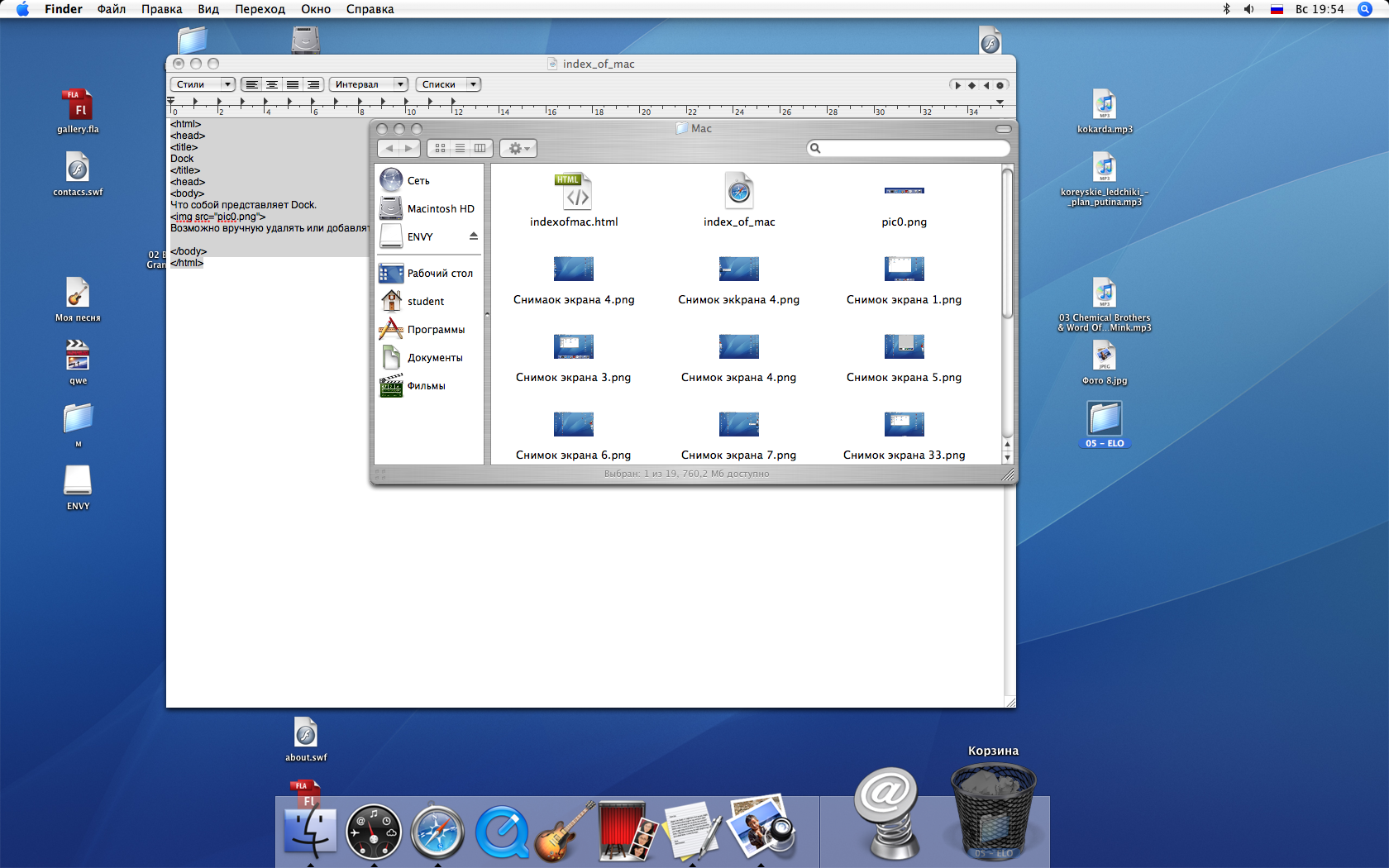Select Снимок экрана 1.png thumbnail
Viewport: 1389px width, 868px height.
pos(905,269)
